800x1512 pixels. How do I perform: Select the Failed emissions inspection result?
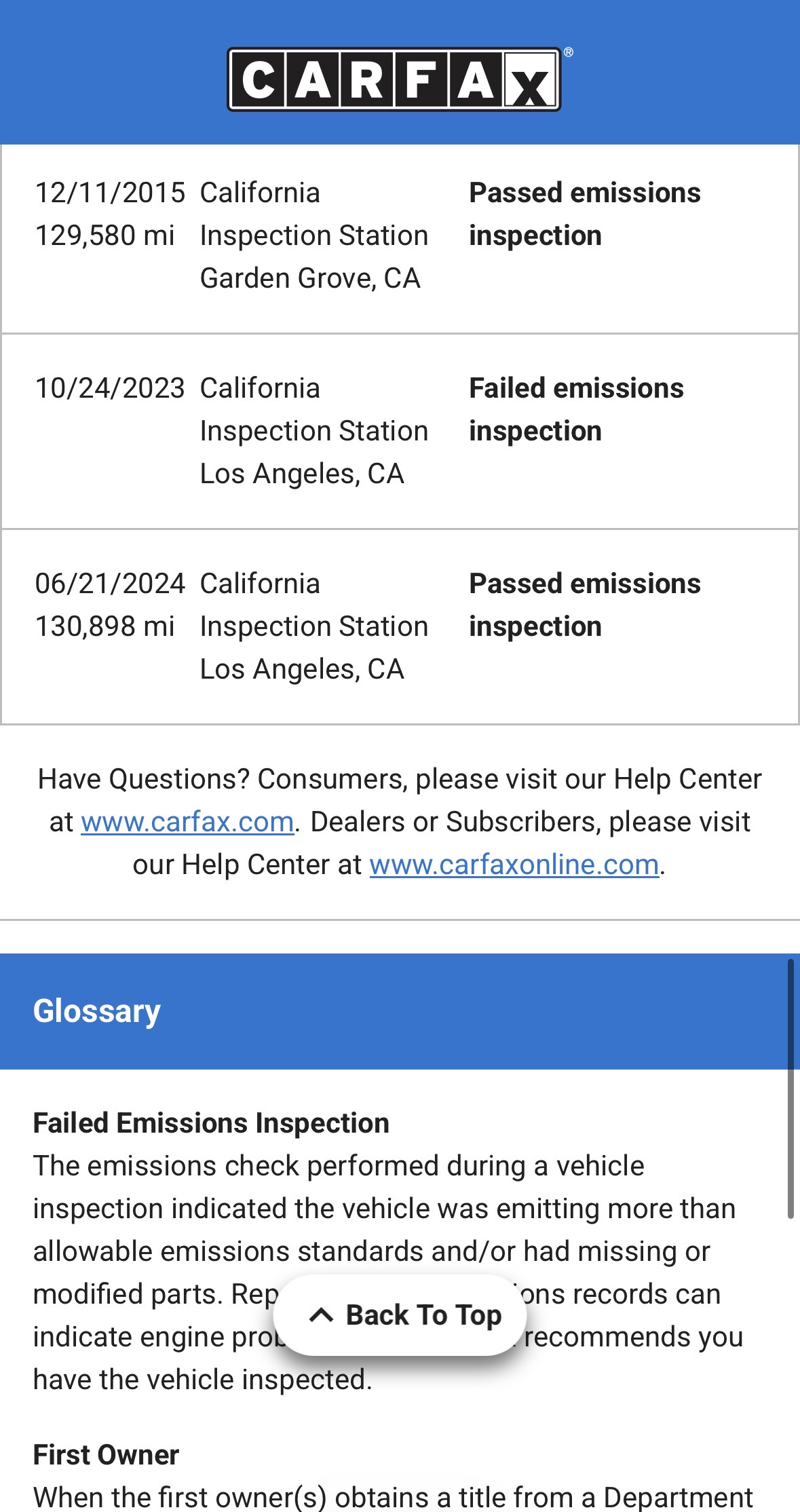click(x=576, y=409)
